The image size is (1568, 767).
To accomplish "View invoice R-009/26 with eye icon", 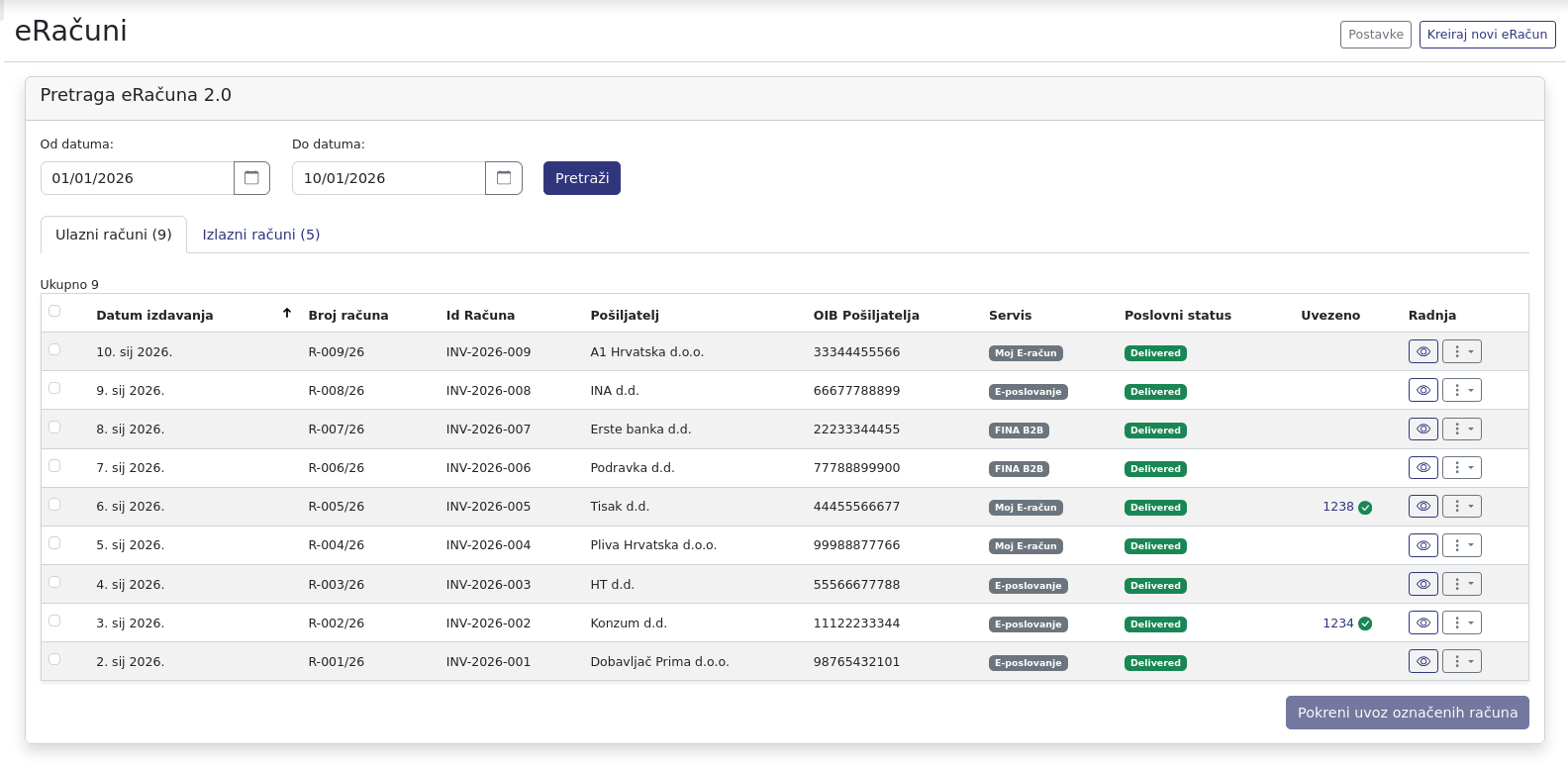I will pyautogui.click(x=1422, y=352).
